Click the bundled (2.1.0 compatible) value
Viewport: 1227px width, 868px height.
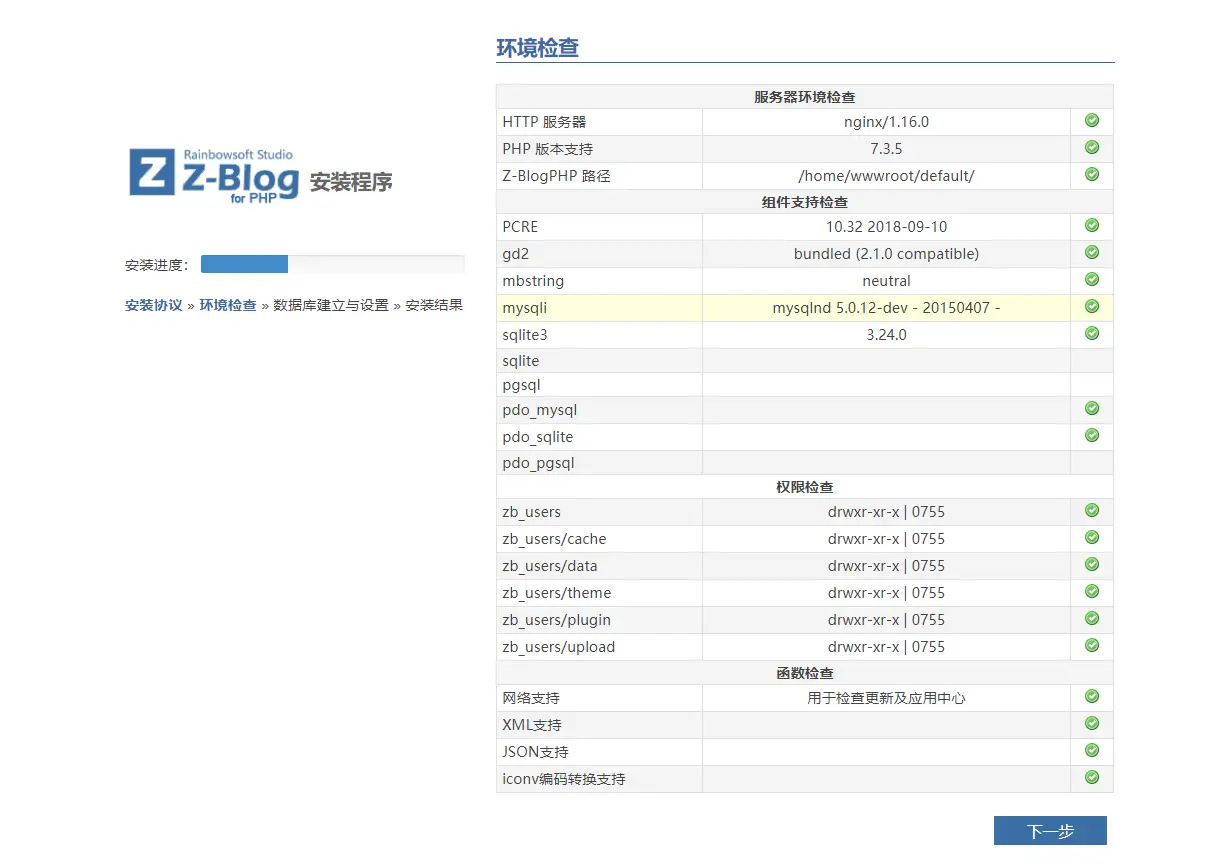[886, 254]
